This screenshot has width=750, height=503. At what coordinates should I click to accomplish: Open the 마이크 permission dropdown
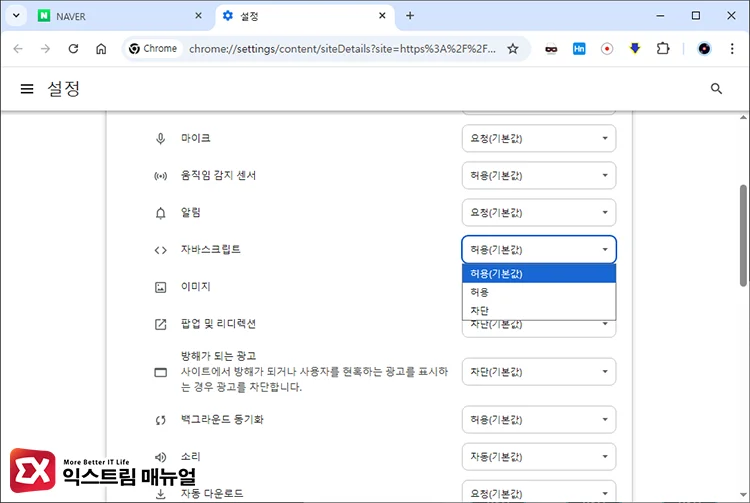[x=539, y=139]
